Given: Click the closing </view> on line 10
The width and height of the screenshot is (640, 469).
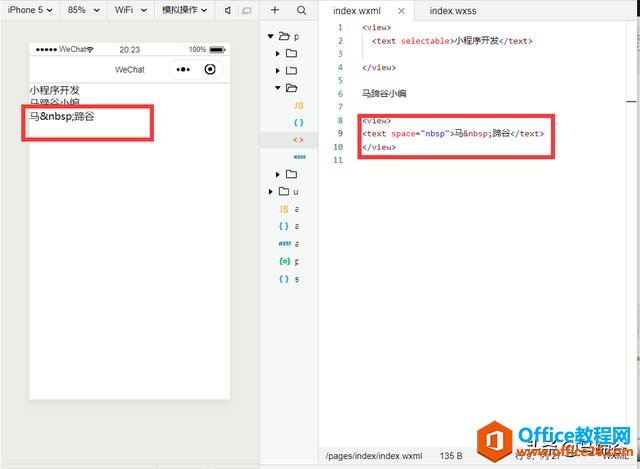Looking at the screenshot, I should 379,147.
